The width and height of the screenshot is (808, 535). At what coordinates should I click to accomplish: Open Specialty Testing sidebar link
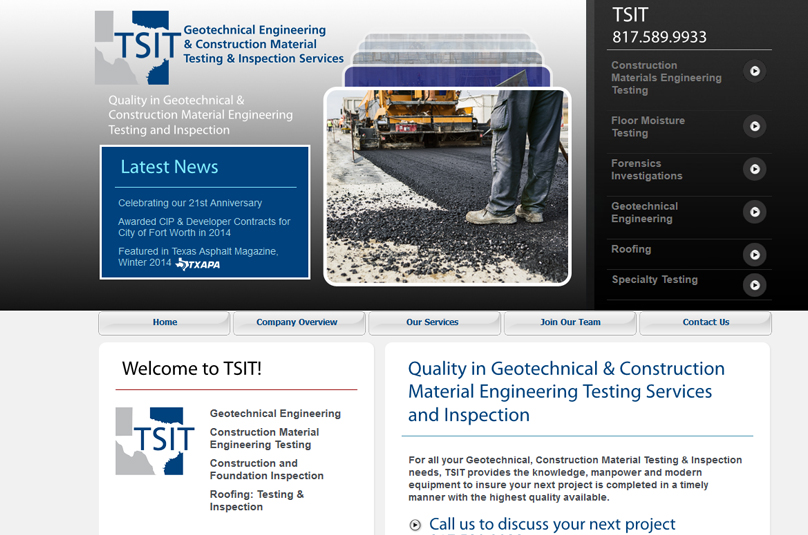point(654,279)
